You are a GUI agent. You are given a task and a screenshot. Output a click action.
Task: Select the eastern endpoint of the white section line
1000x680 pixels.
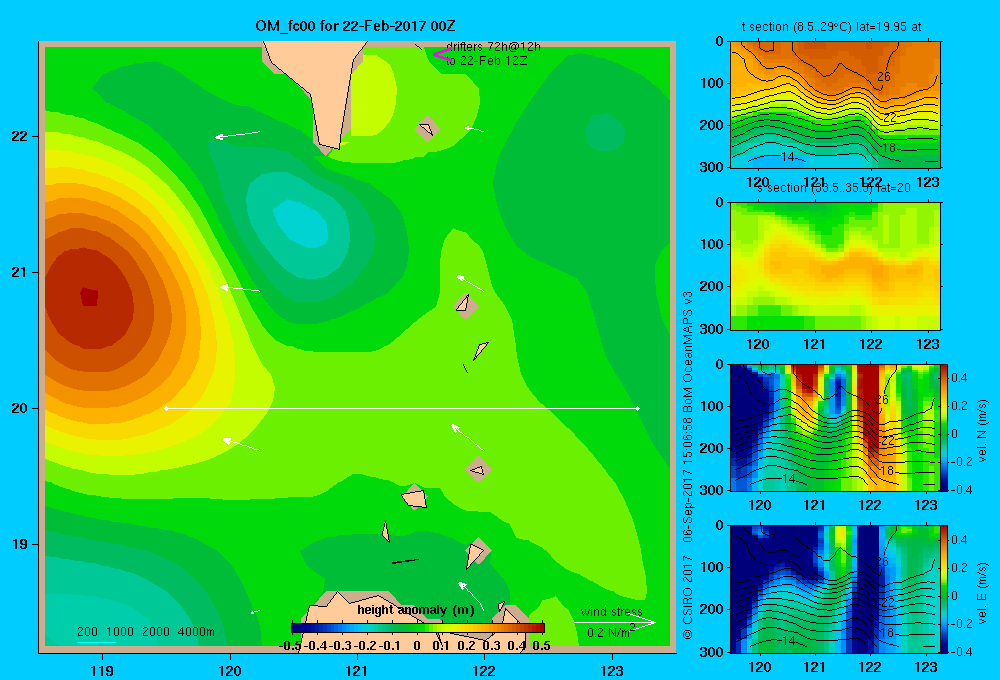pos(638,408)
